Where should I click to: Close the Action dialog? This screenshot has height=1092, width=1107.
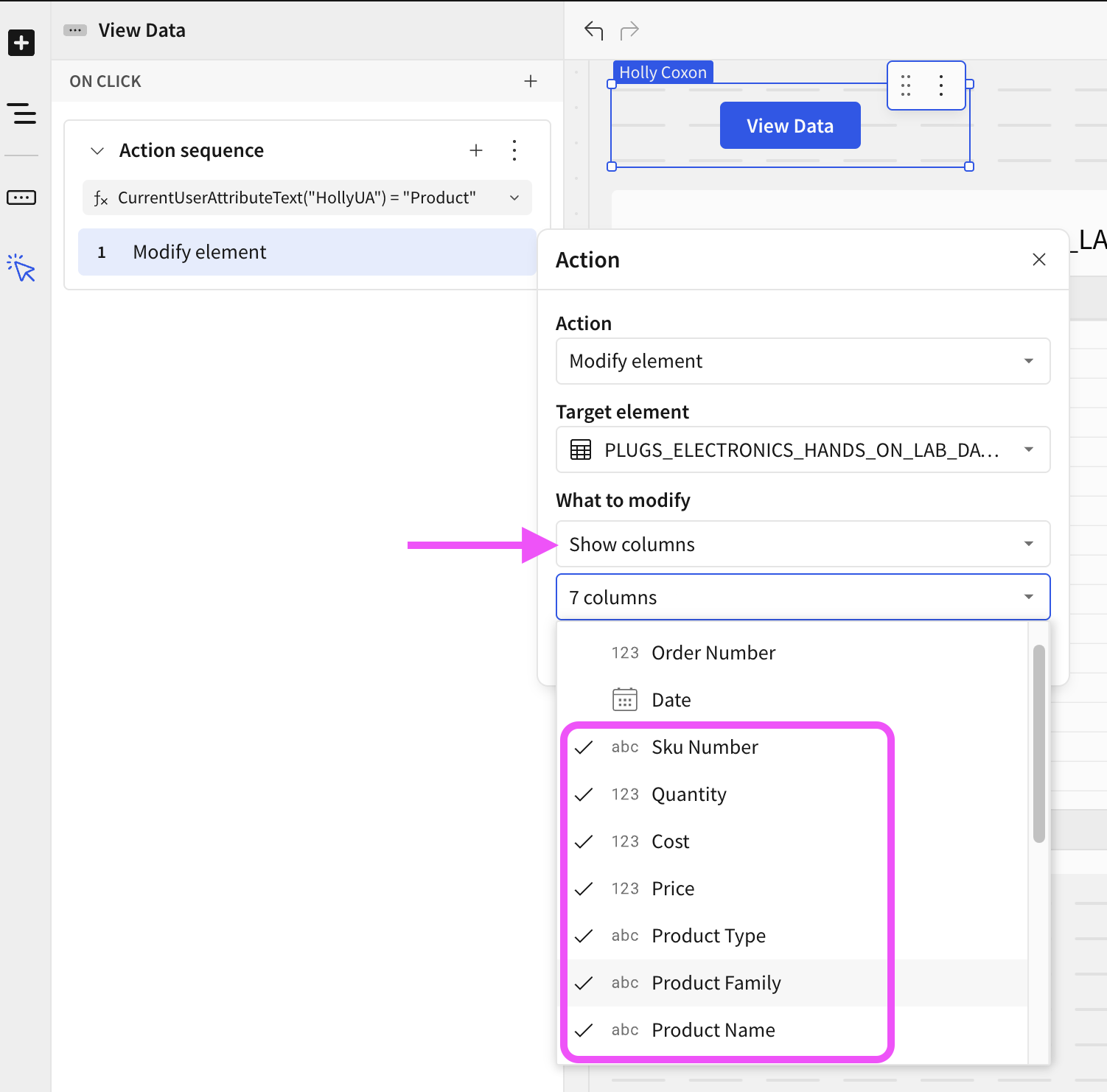[x=1039, y=259]
